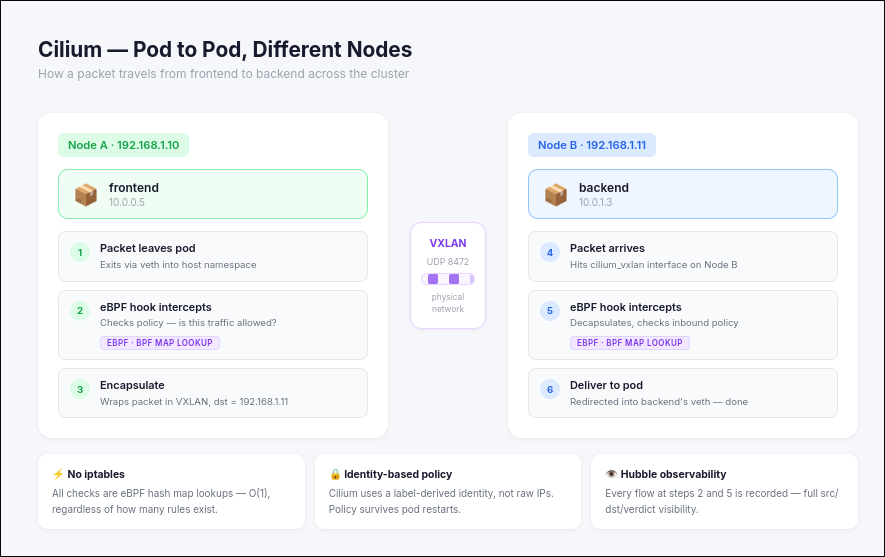The image size is (885, 557).
Task: Click the VXLAN heading in the center box
Action: [x=448, y=243]
